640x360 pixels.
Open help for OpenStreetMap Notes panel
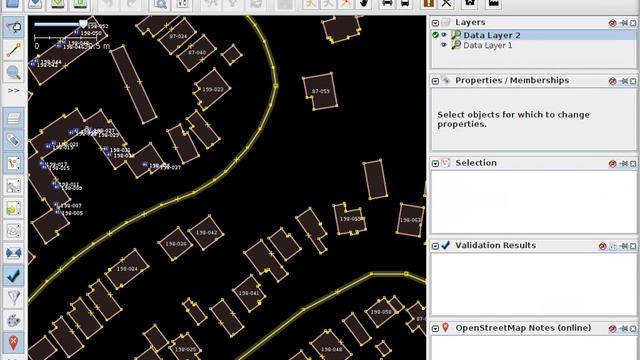[x=612, y=329]
